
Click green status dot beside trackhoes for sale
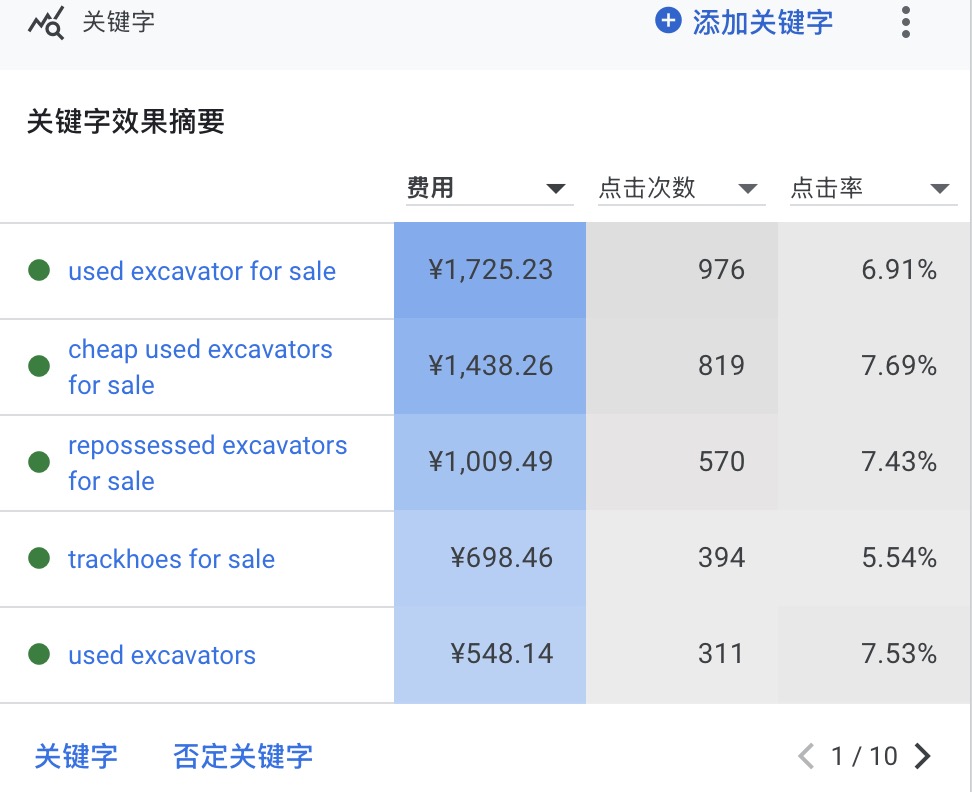pyautogui.click(x=39, y=558)
